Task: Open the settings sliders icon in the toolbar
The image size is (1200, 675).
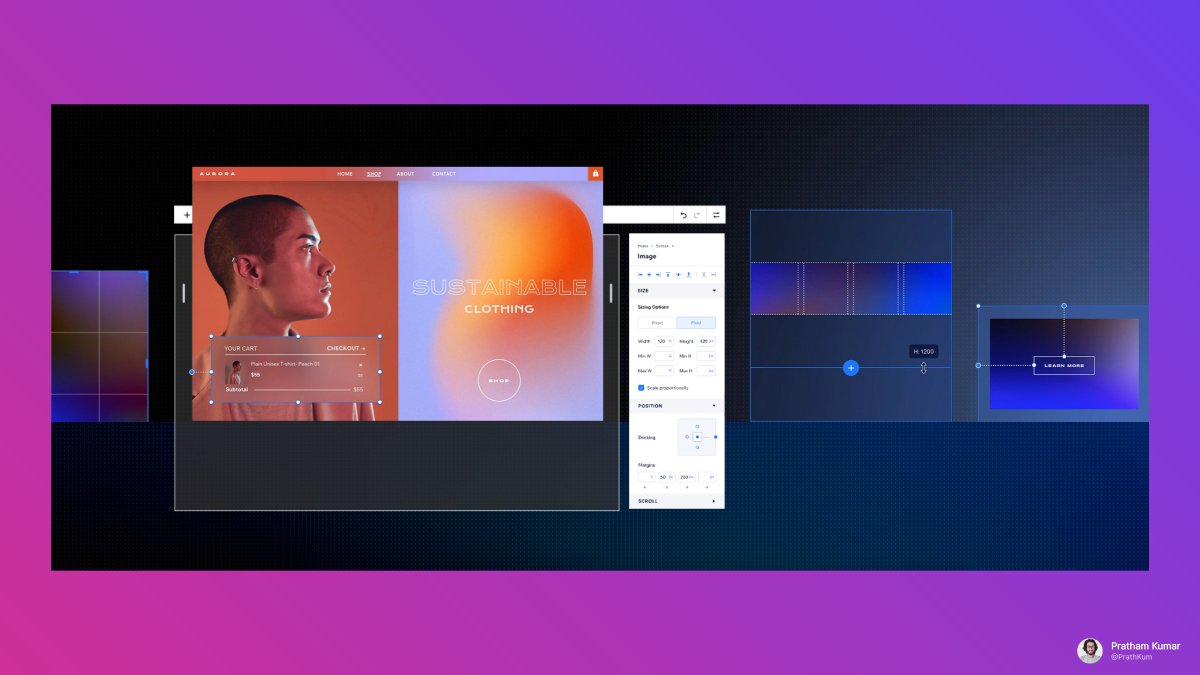Action: tap(716, 215)
